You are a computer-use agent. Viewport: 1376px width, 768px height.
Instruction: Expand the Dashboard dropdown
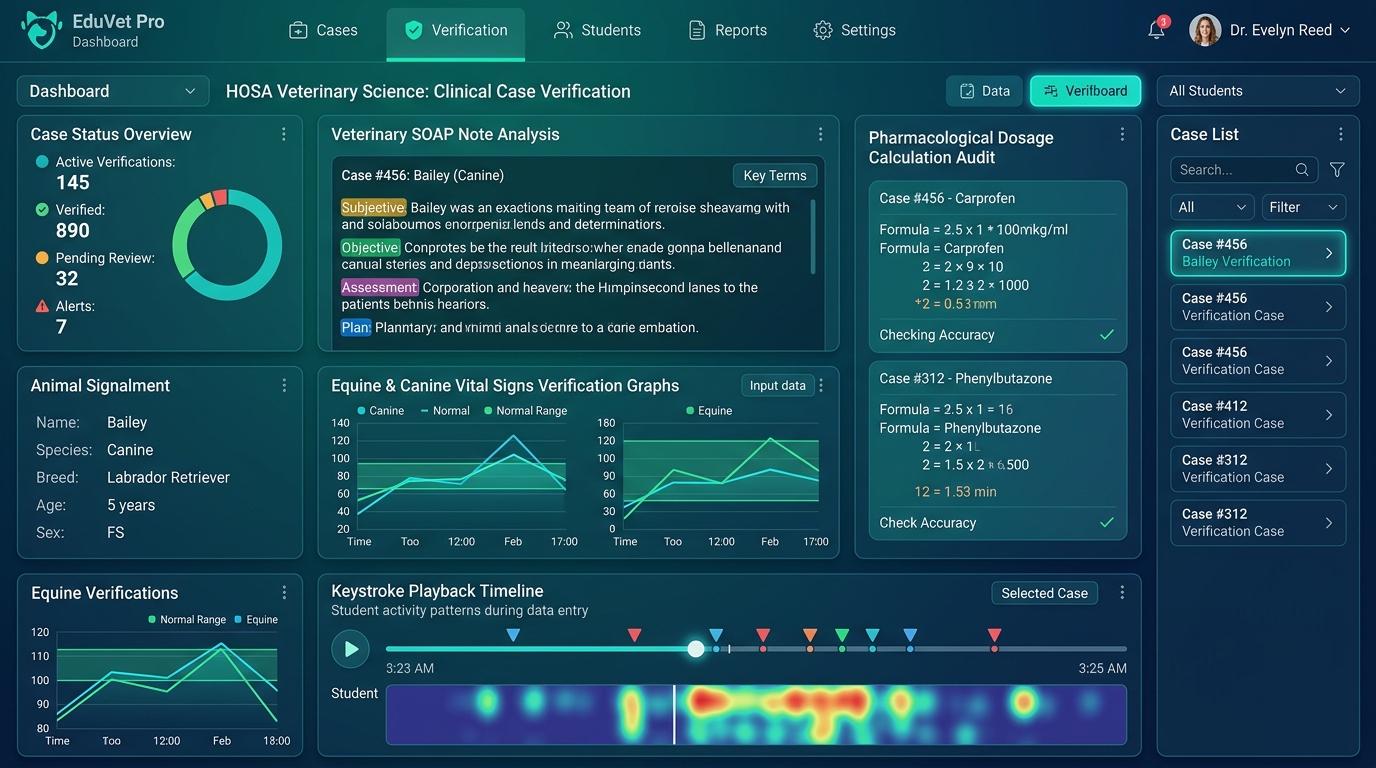pyautogui.click(x=113, y=91)
